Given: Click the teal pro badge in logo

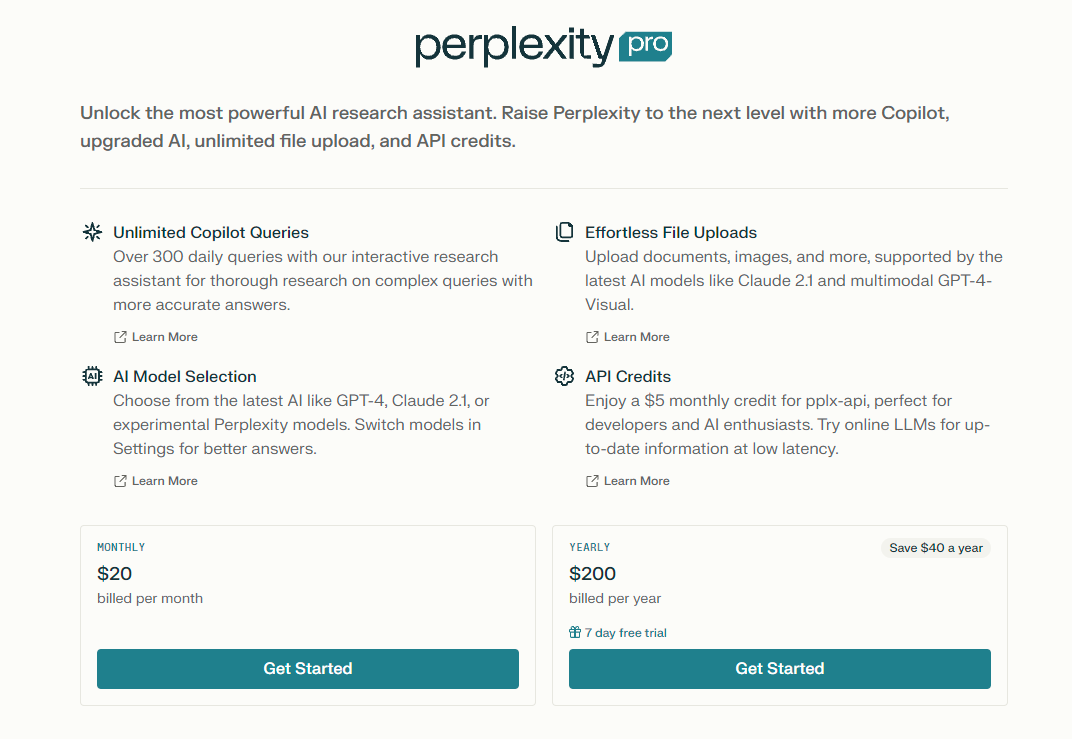Looking at the screenshot, I should 645,46.
